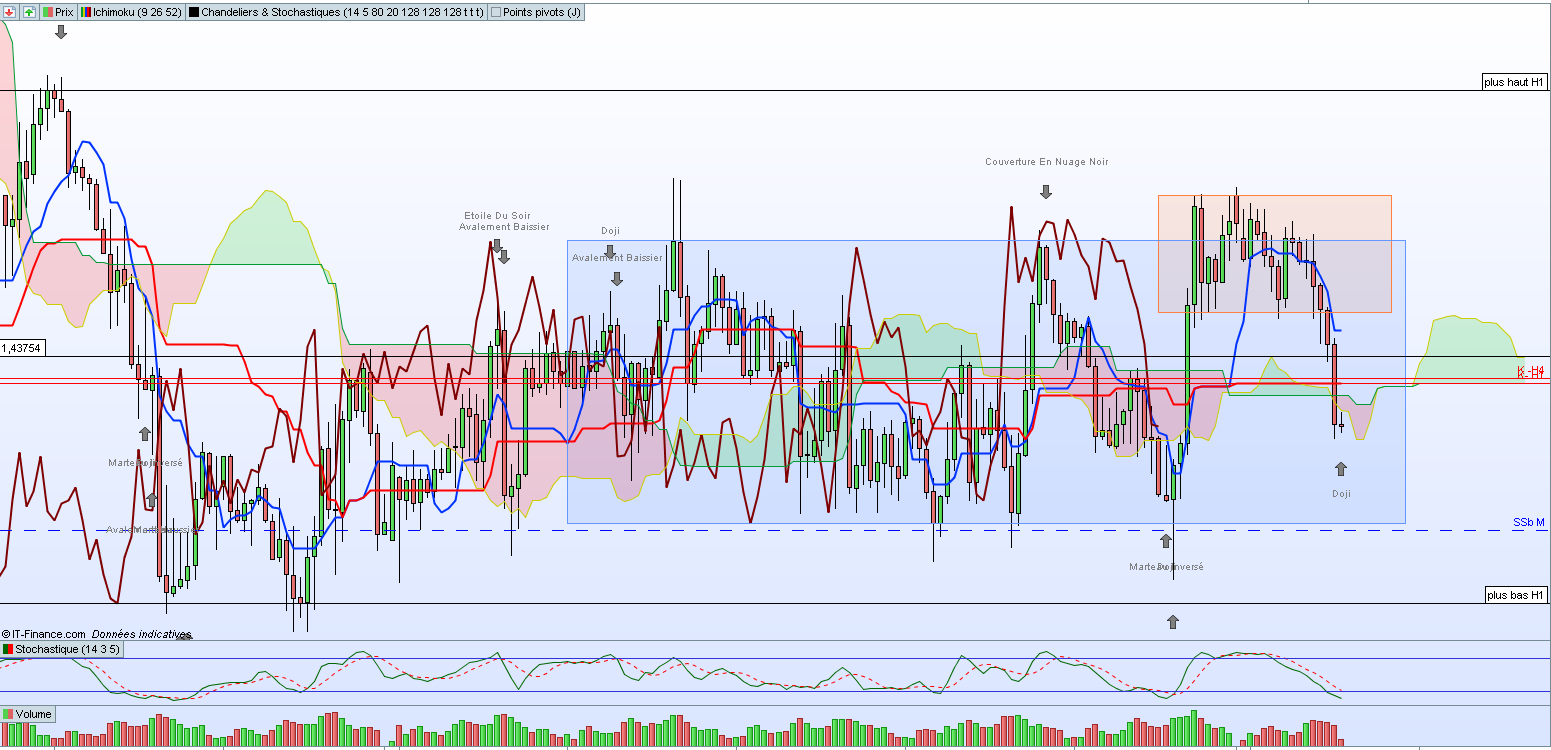This screenshot has height=750, width=1551.
Task: Click the green up-arrow icon in toolbar
Action: pyautogui.click(x=29, y=12)
